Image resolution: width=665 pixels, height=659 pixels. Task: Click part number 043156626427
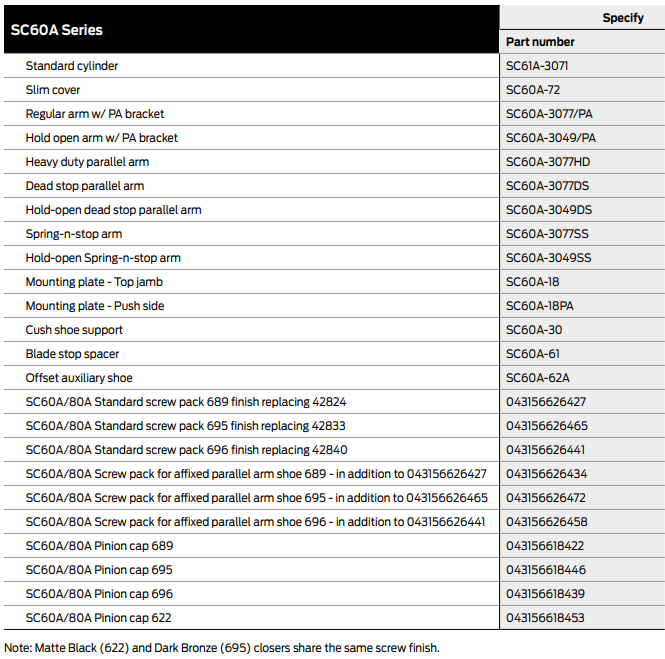pos(546,402)
